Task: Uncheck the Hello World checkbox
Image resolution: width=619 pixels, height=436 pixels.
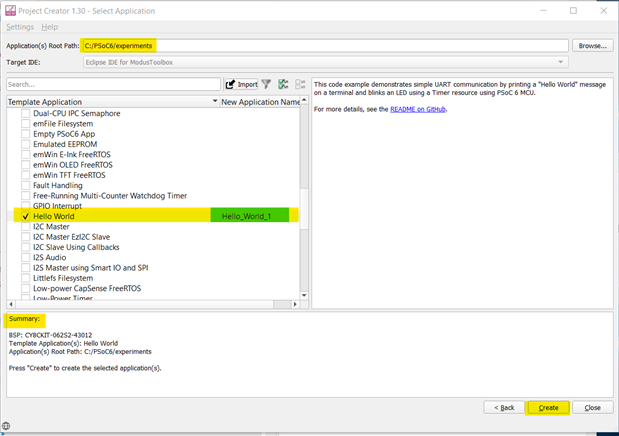Action: pyautogui.click(x=26, y=216)
